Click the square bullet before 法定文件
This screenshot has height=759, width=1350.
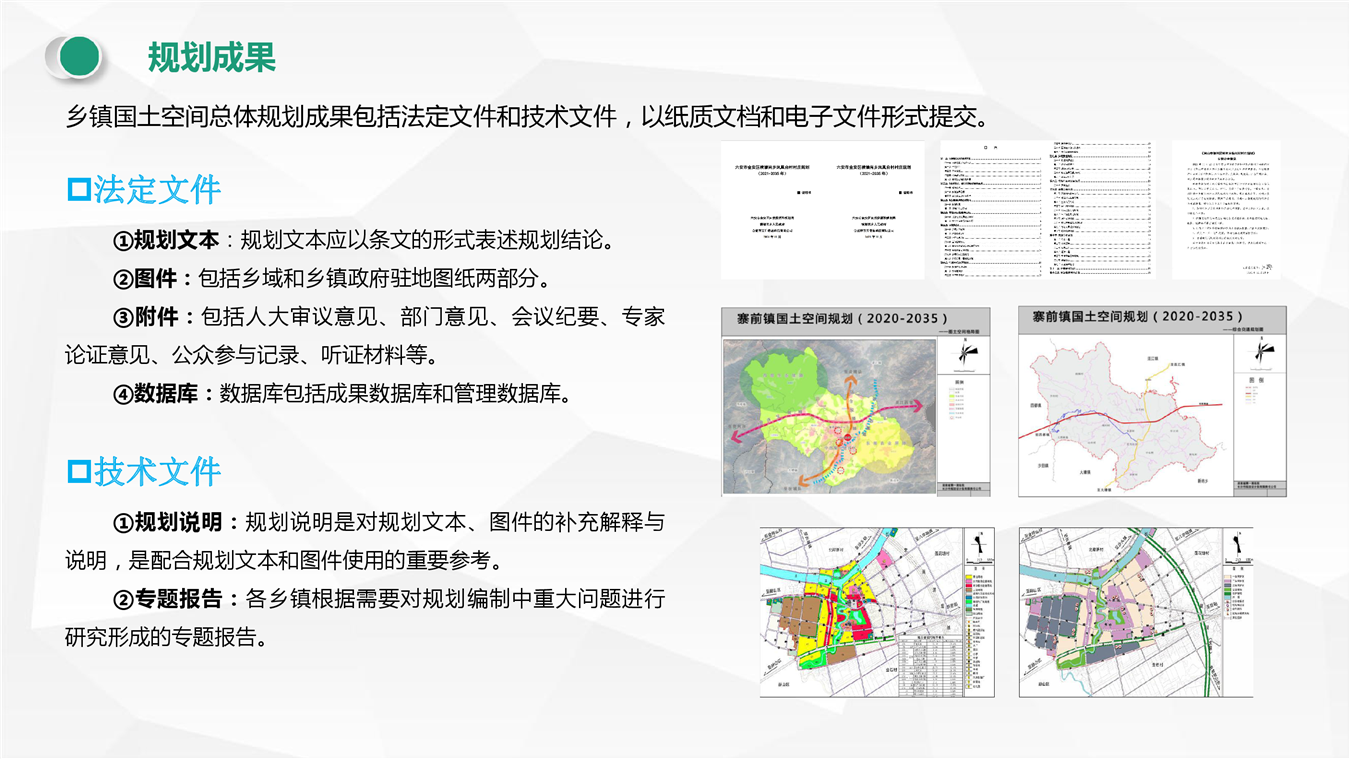(x=78, y=189)
